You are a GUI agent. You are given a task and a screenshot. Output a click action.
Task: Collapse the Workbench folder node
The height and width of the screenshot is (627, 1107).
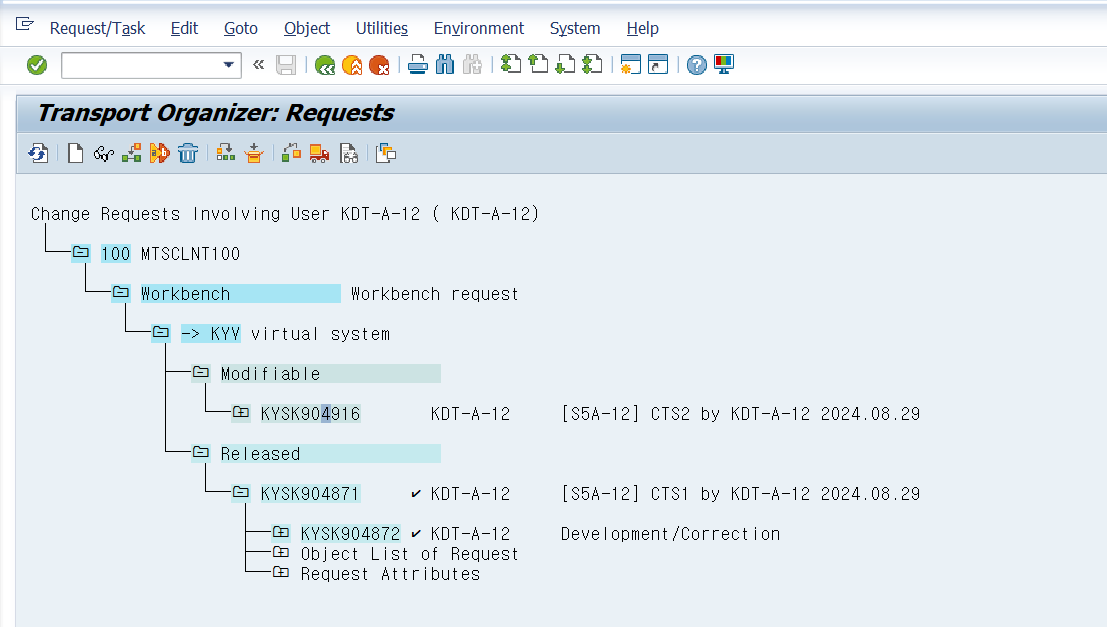[x=121, y=292]
